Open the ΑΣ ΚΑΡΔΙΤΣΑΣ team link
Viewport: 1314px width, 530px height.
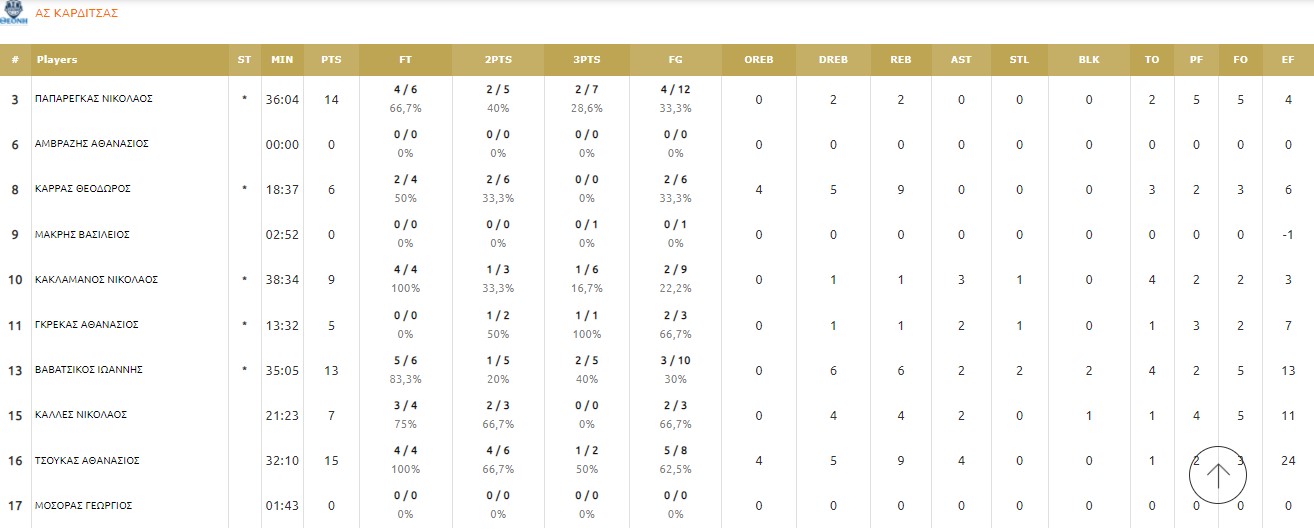pyautogui.click(x=77, y=14)
